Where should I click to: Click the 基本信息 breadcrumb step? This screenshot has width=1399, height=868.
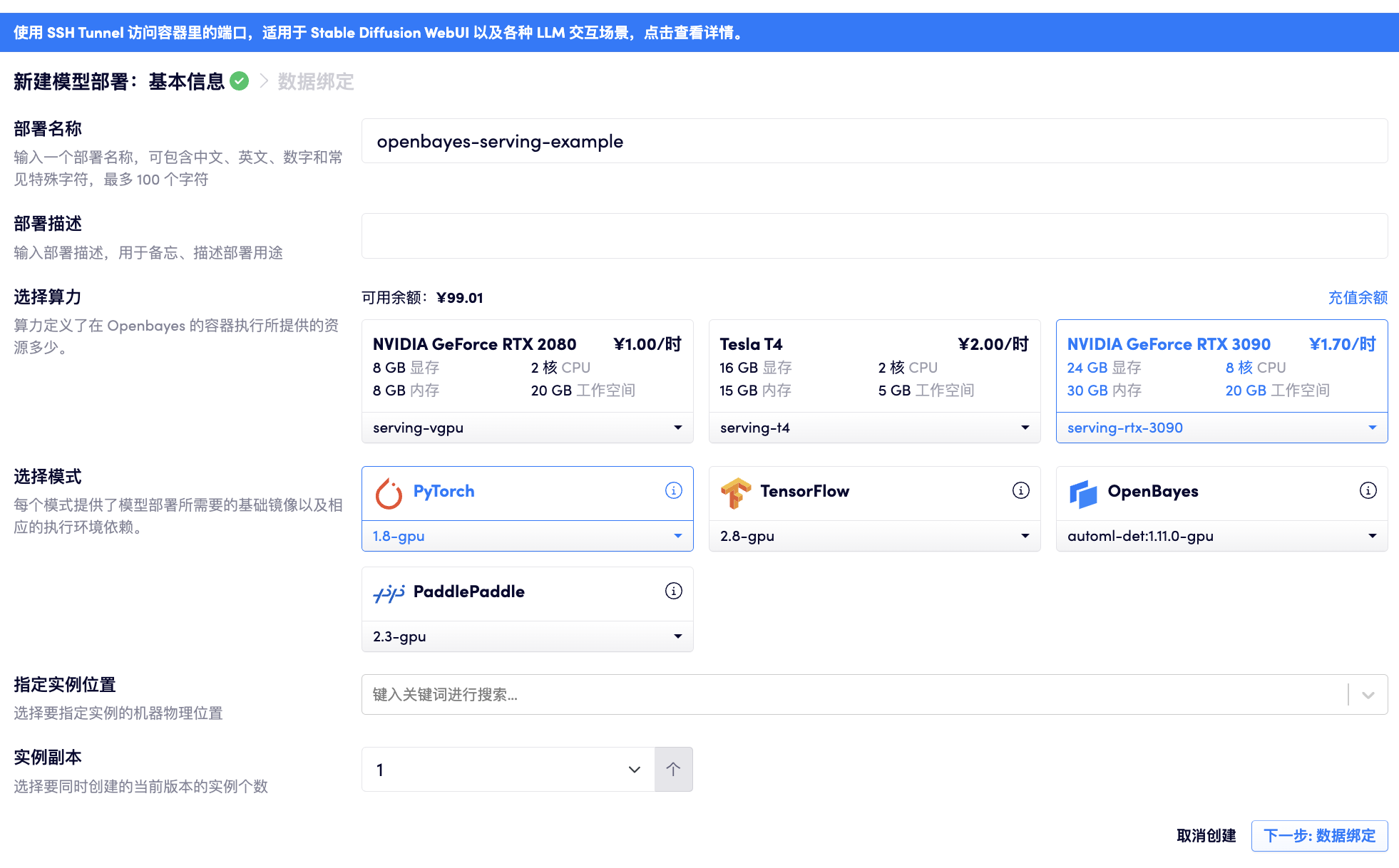click(187, 82)
